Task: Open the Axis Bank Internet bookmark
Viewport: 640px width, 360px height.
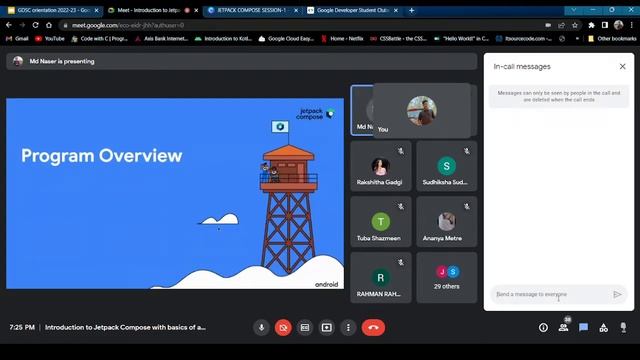Action: pyautogui.click(x=162, y=39)
